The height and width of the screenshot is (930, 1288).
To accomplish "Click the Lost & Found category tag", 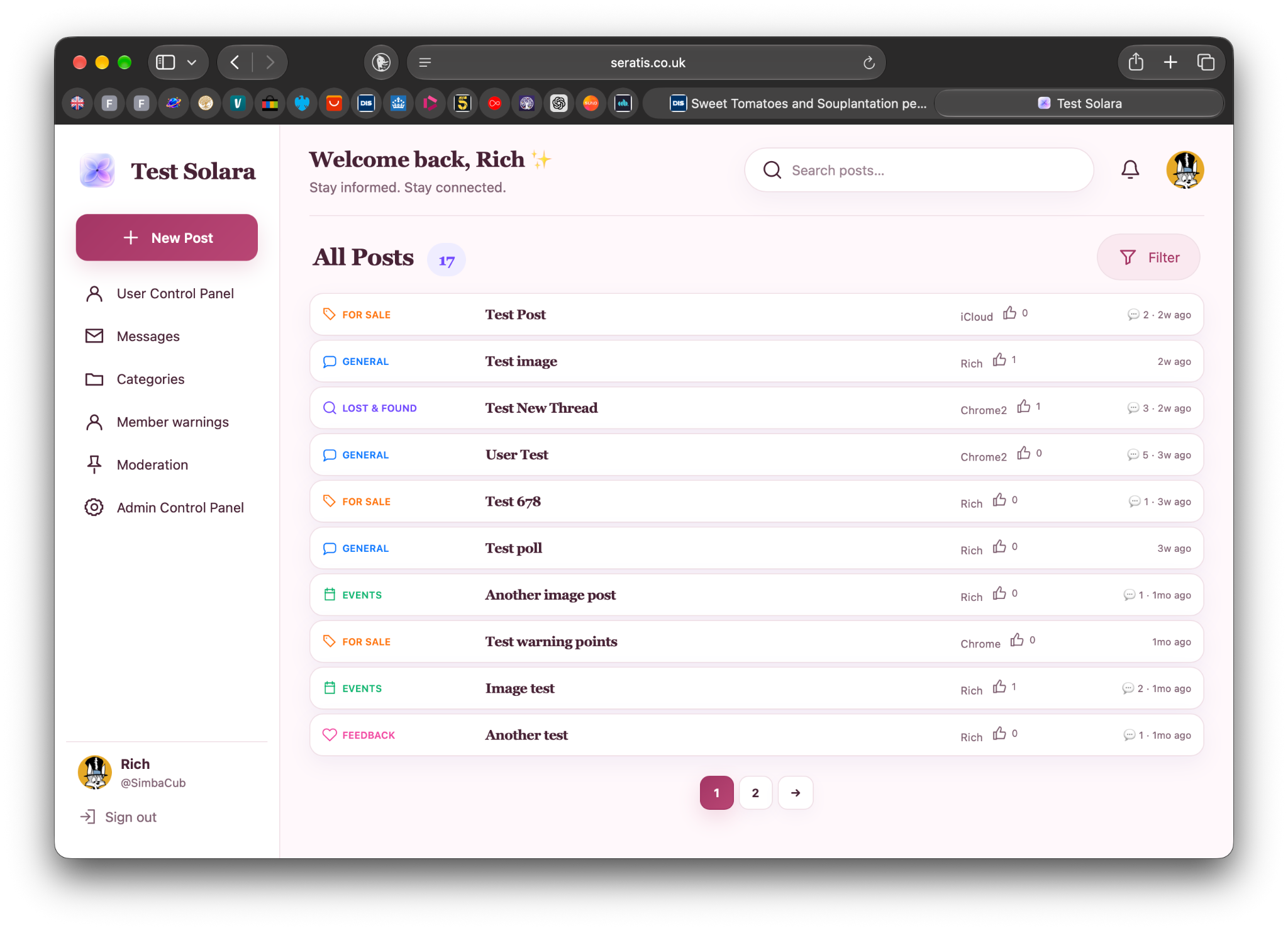I will click(370, 408).
